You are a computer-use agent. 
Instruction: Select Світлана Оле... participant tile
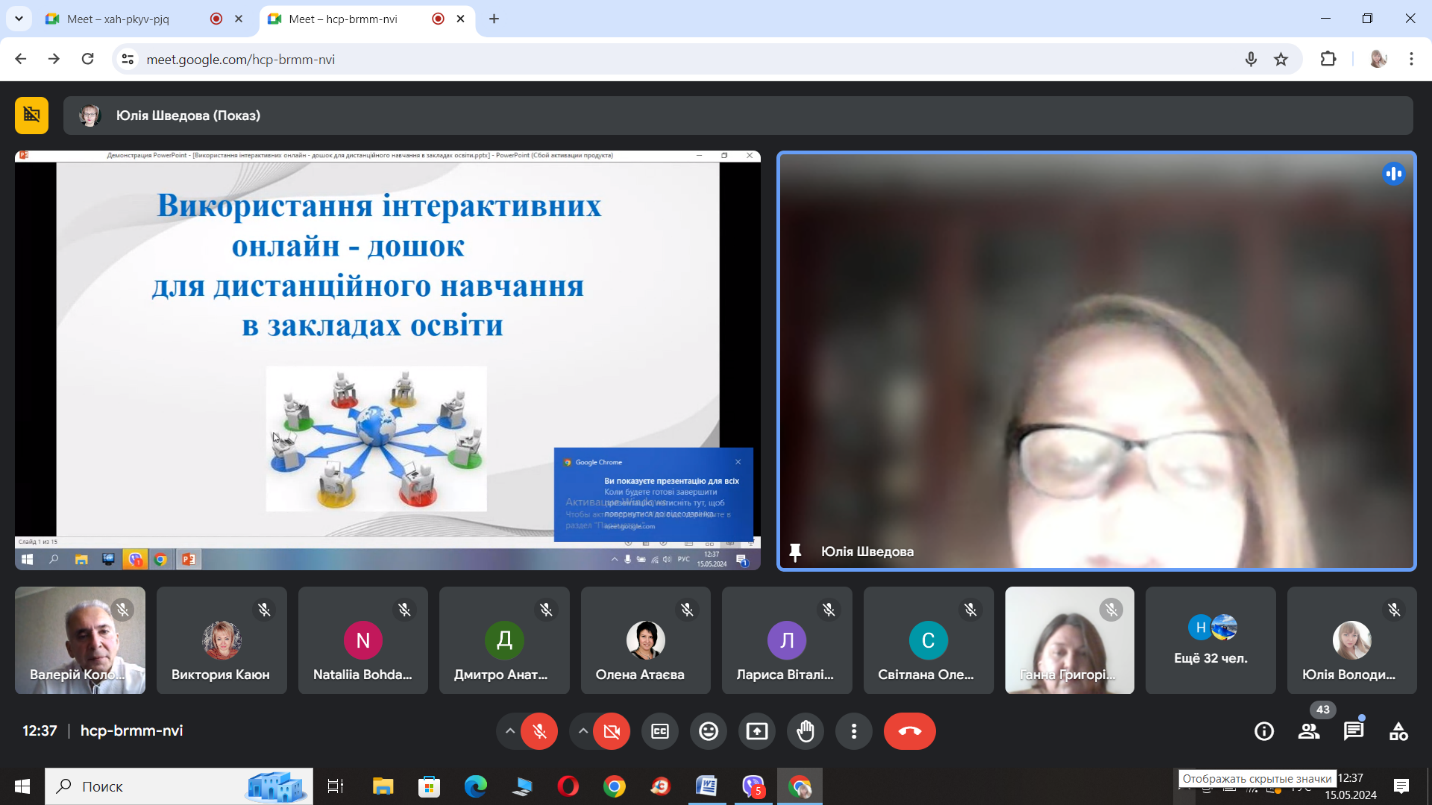tap(929, 640)
